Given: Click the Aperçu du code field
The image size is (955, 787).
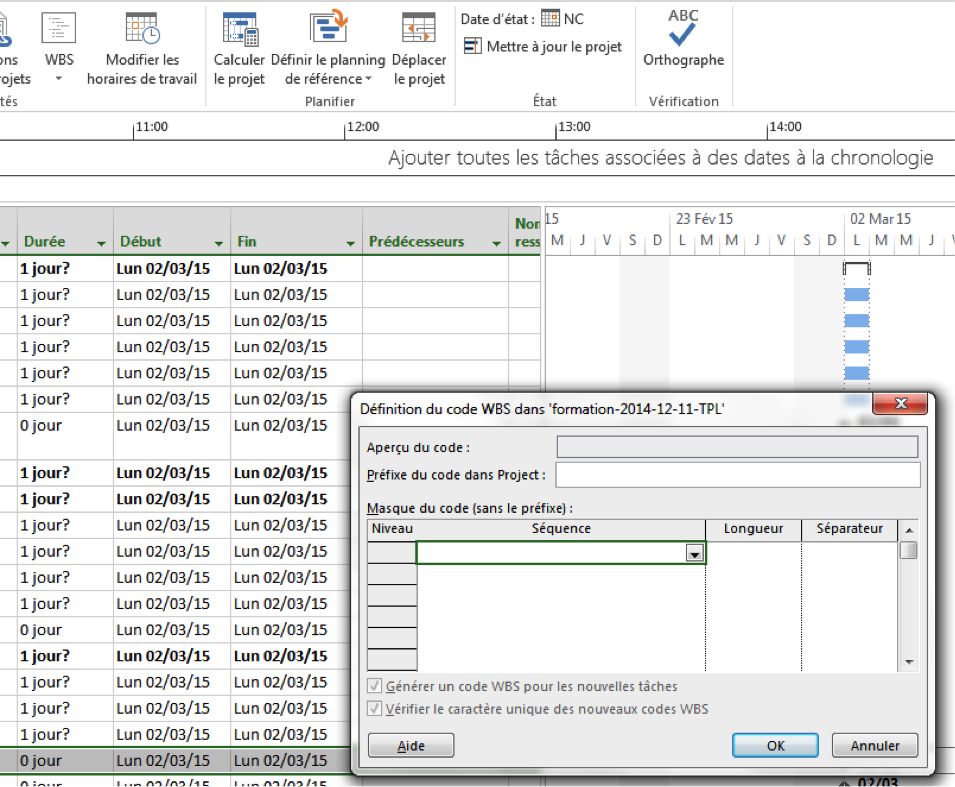Looking at the screenshot, I should pyautogui.click(x=738, y=447).
